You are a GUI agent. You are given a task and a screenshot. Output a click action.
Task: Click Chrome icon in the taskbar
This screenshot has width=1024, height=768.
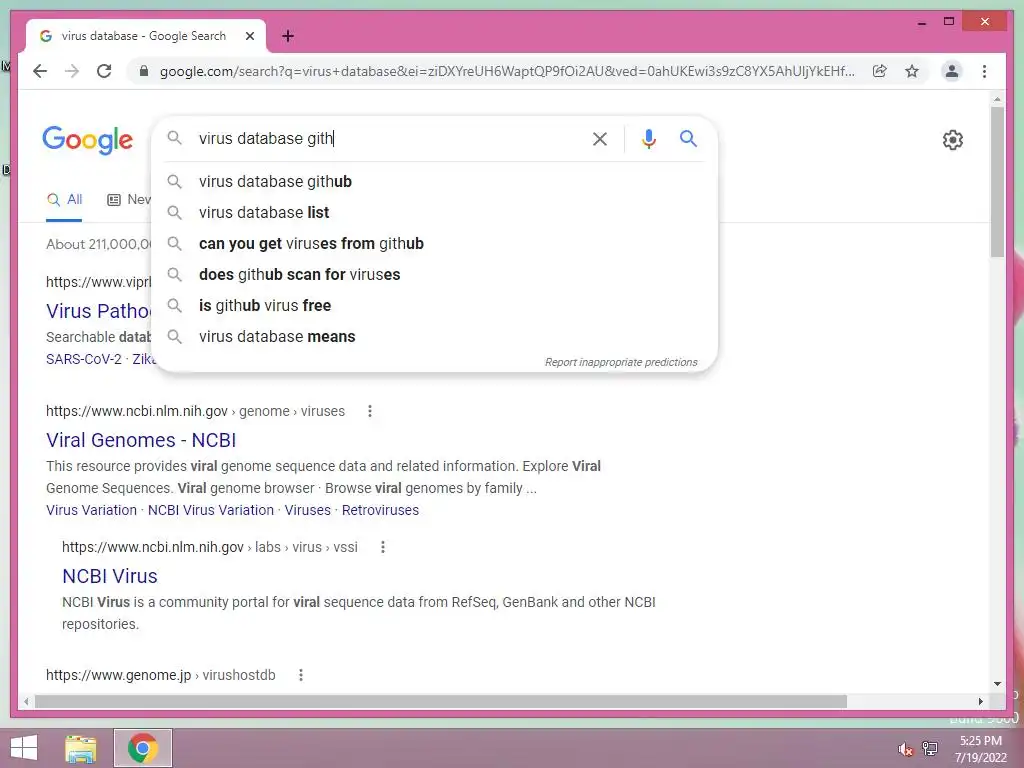[142, 748]
